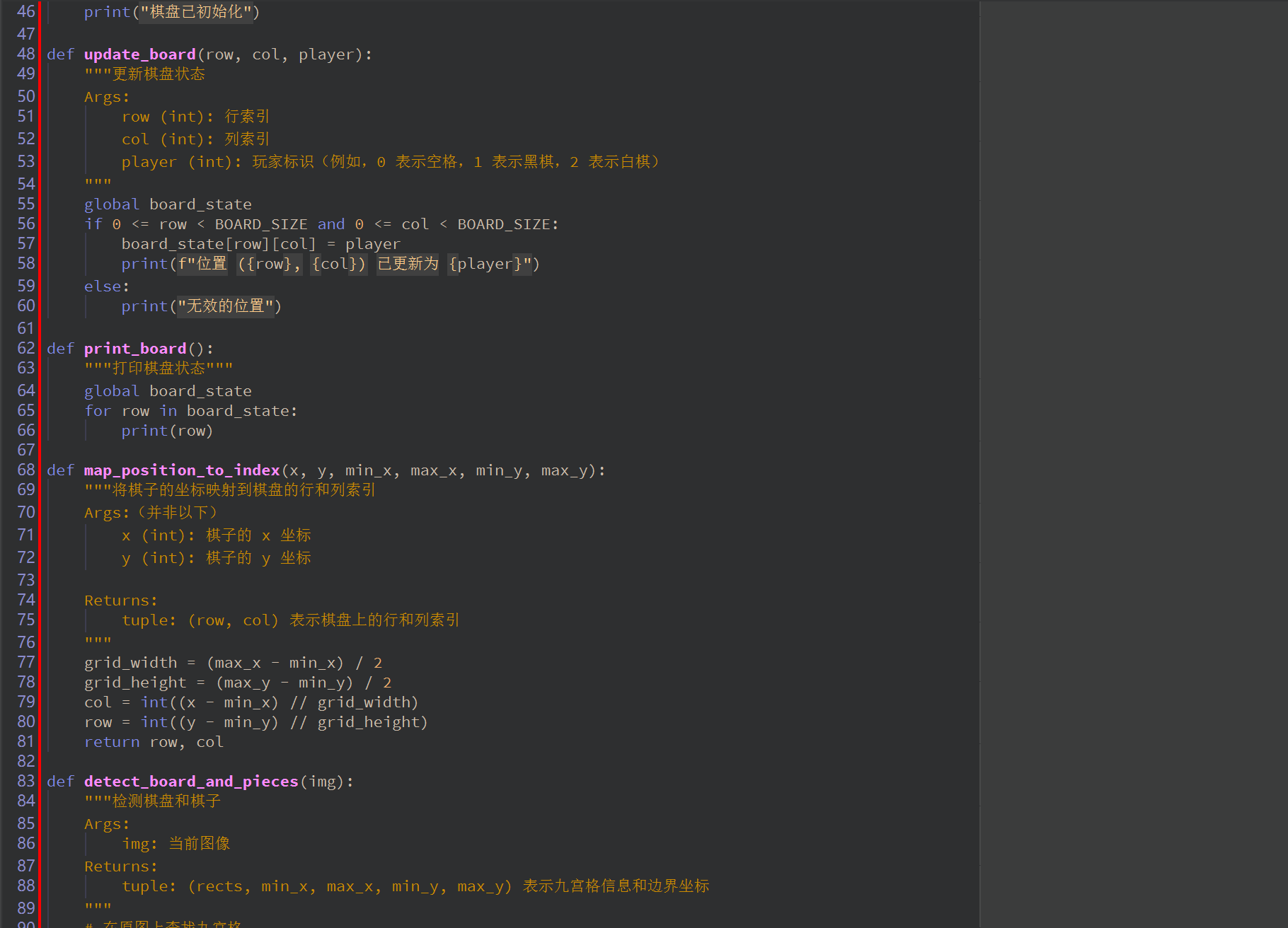Click the print_board function name
The image size is (1288, 928).
point(134,349)
